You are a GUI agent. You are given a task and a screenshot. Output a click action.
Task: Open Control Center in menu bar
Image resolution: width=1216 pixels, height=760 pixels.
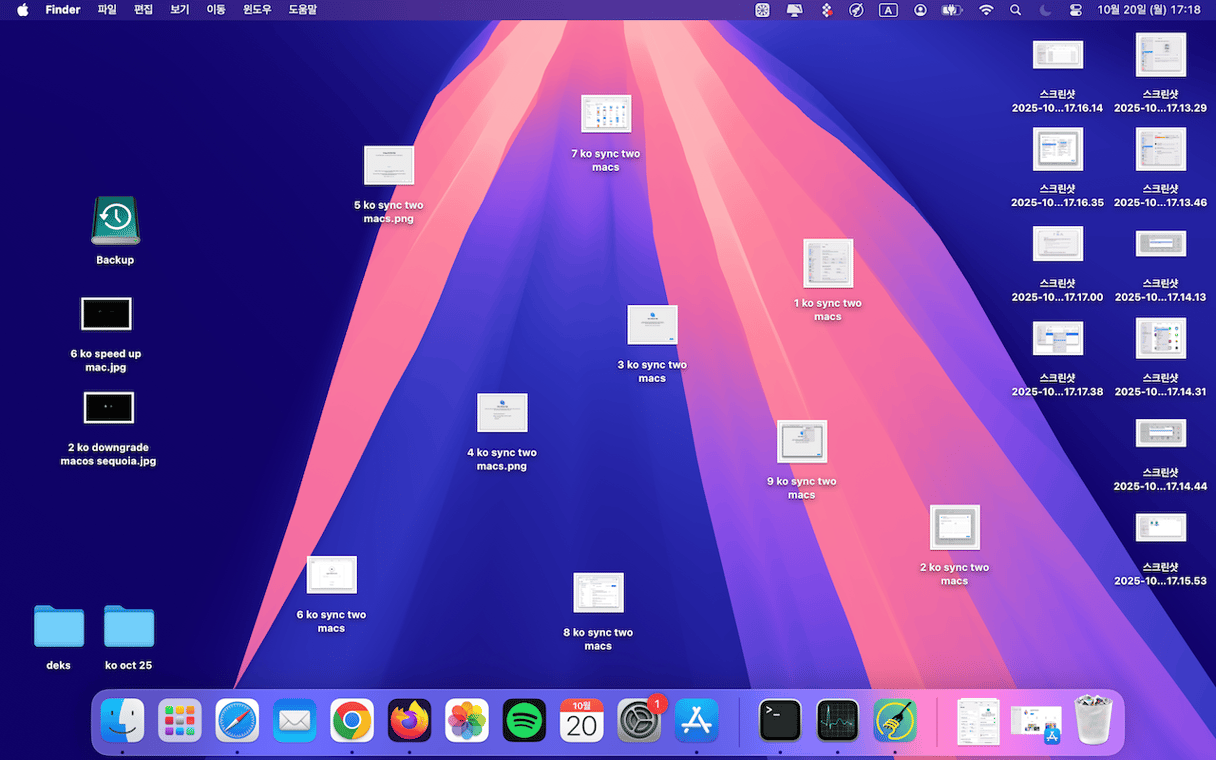[1076, 10]
